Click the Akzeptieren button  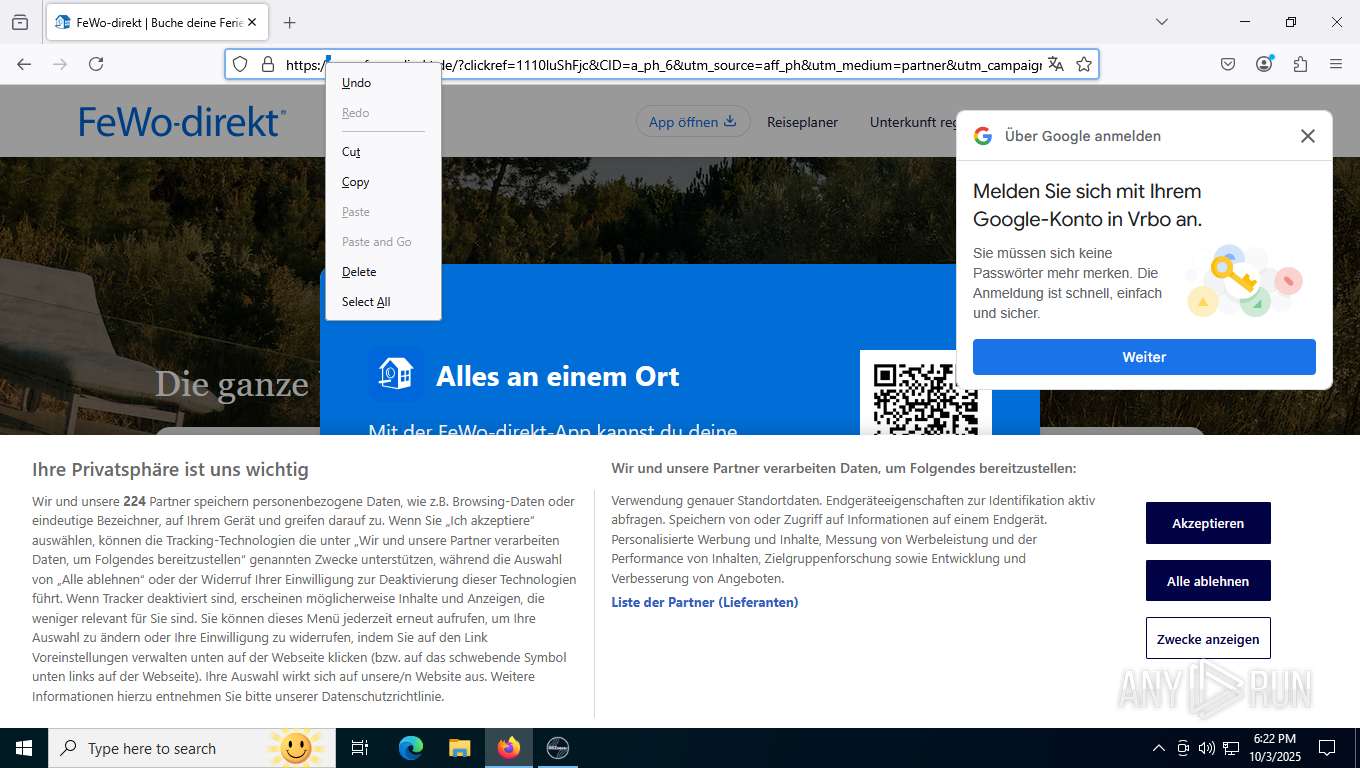1208,523
